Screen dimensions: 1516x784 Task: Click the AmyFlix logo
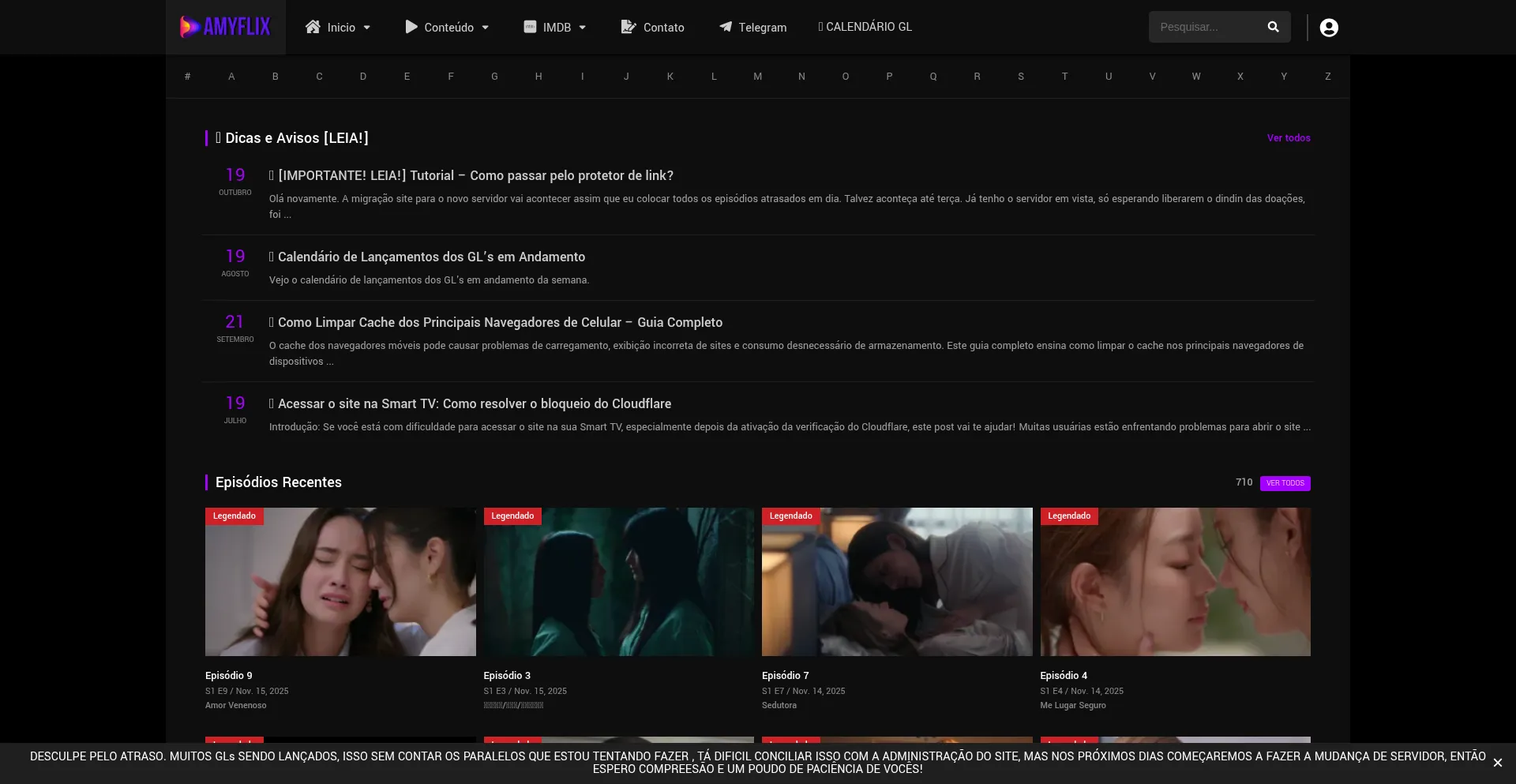225,27
